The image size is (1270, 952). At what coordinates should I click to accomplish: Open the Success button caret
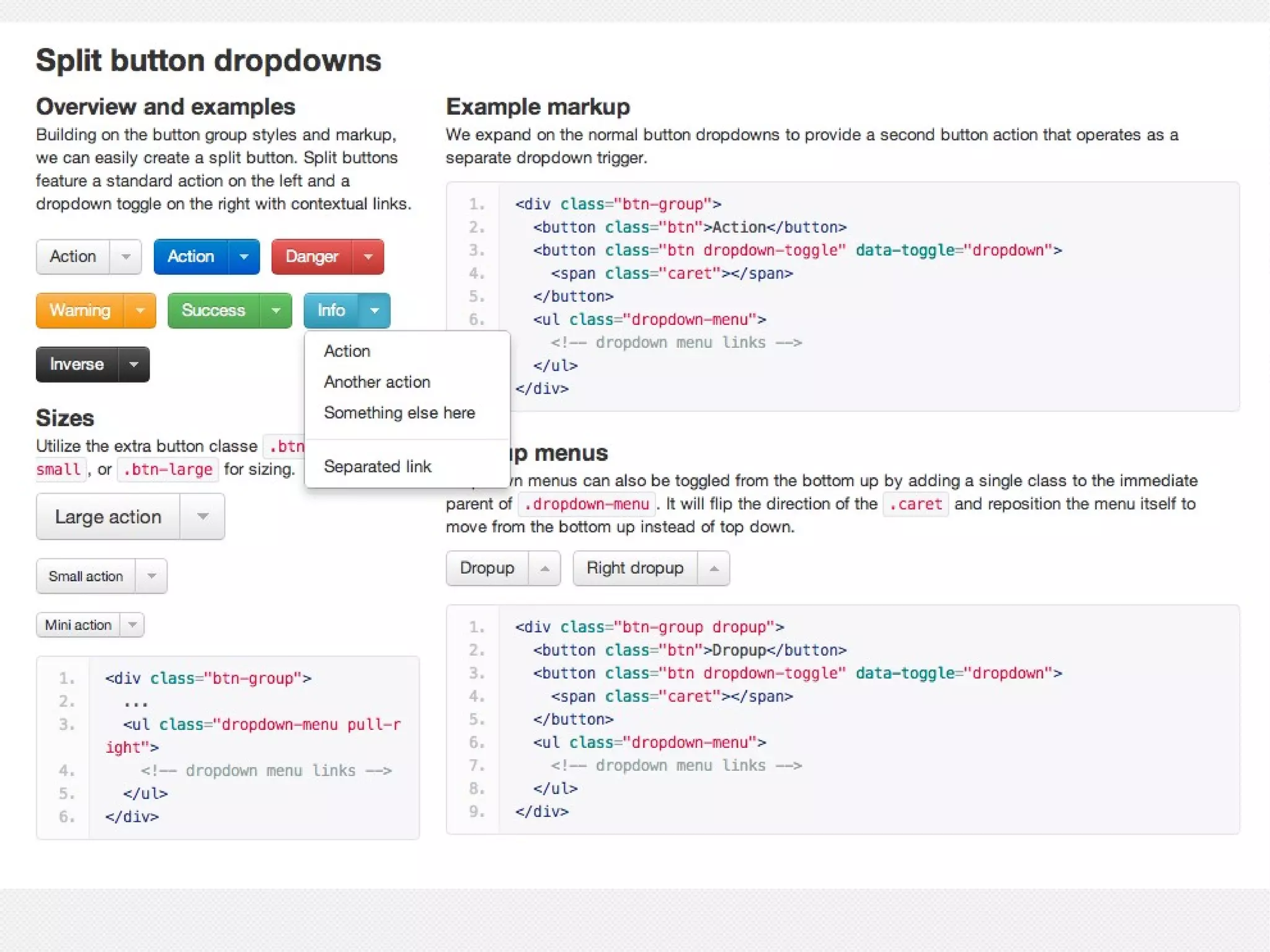(x=276, y=310)
